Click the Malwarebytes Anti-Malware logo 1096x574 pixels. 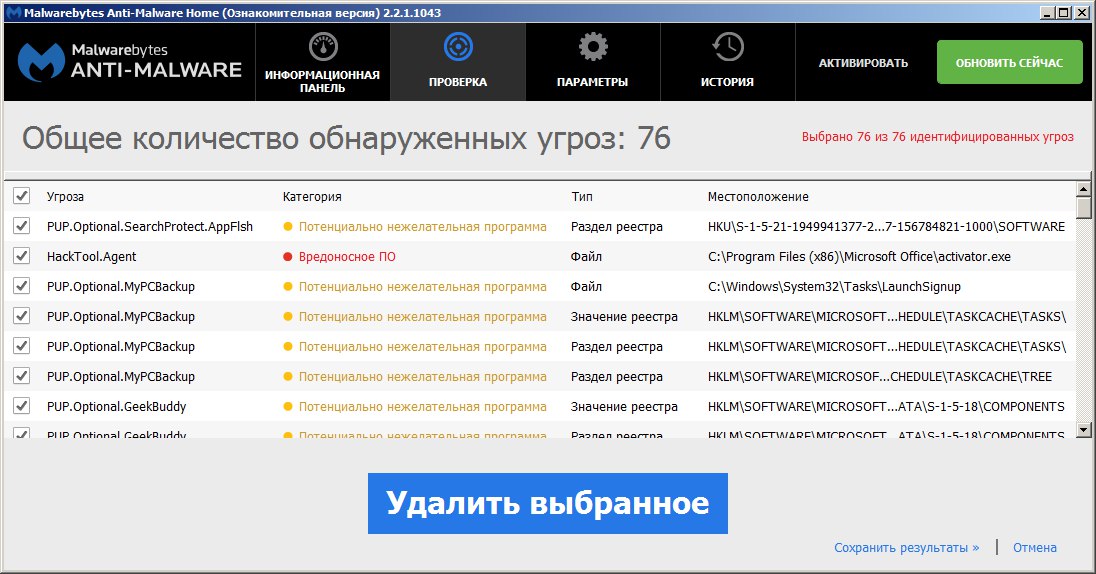129,62
